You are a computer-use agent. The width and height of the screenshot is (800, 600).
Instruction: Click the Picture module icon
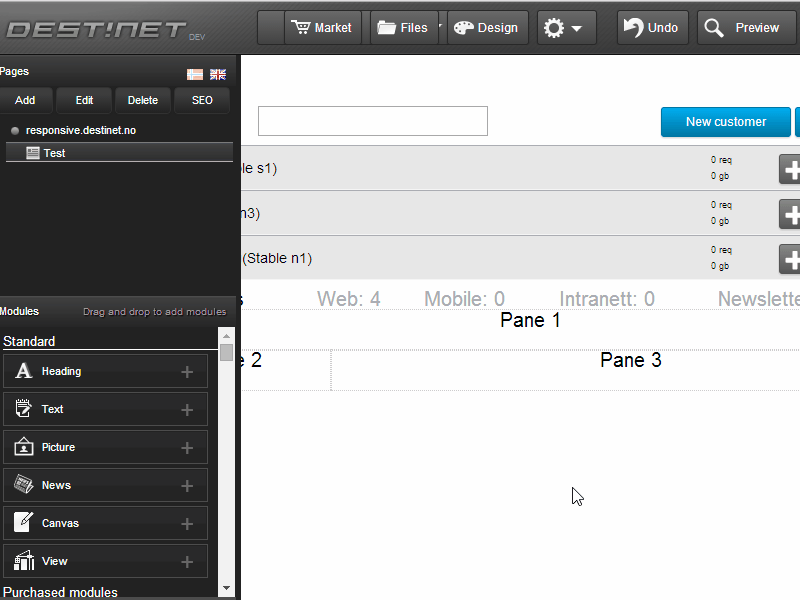[x=24, y=447]
